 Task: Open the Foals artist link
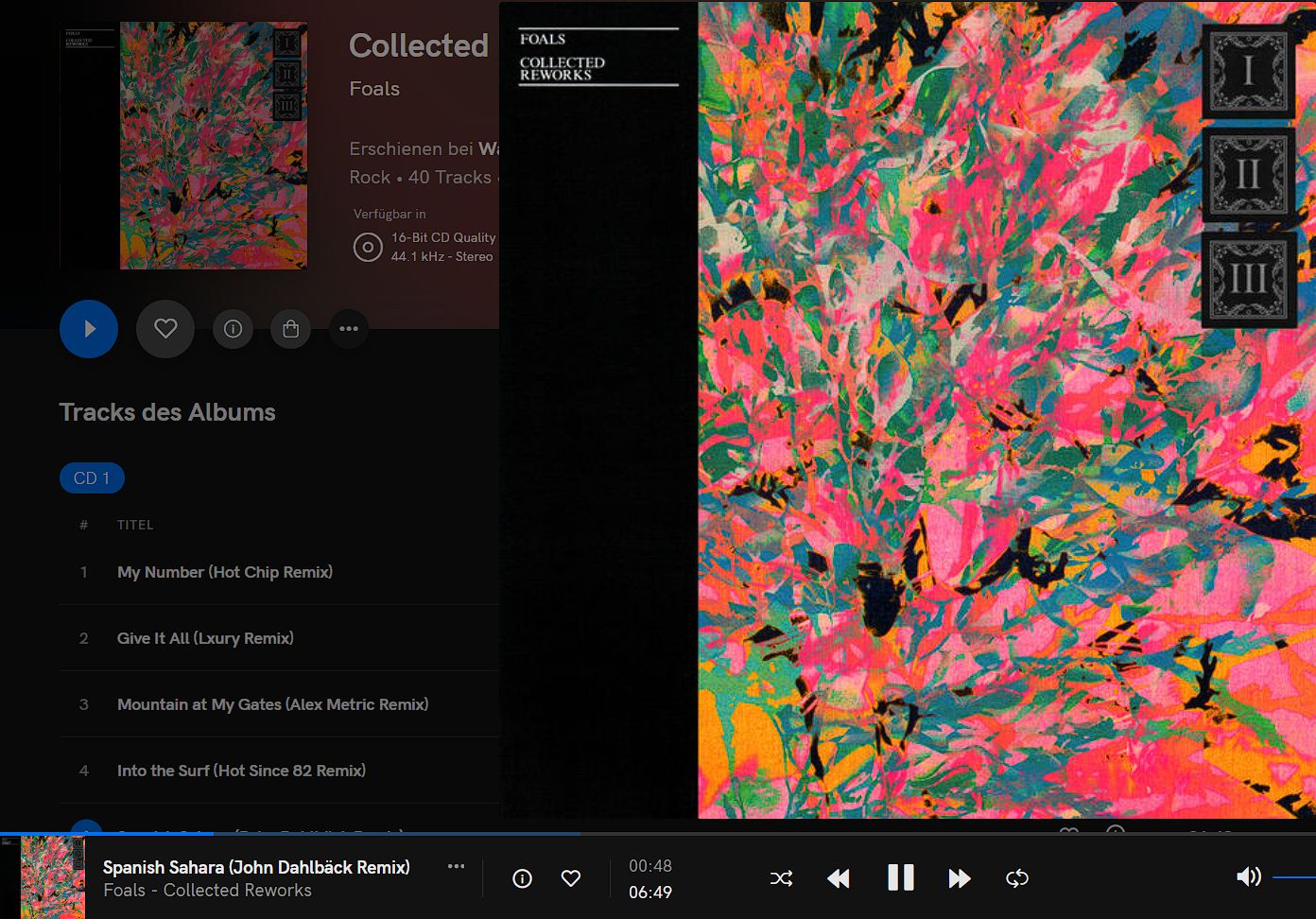[374, 89]
